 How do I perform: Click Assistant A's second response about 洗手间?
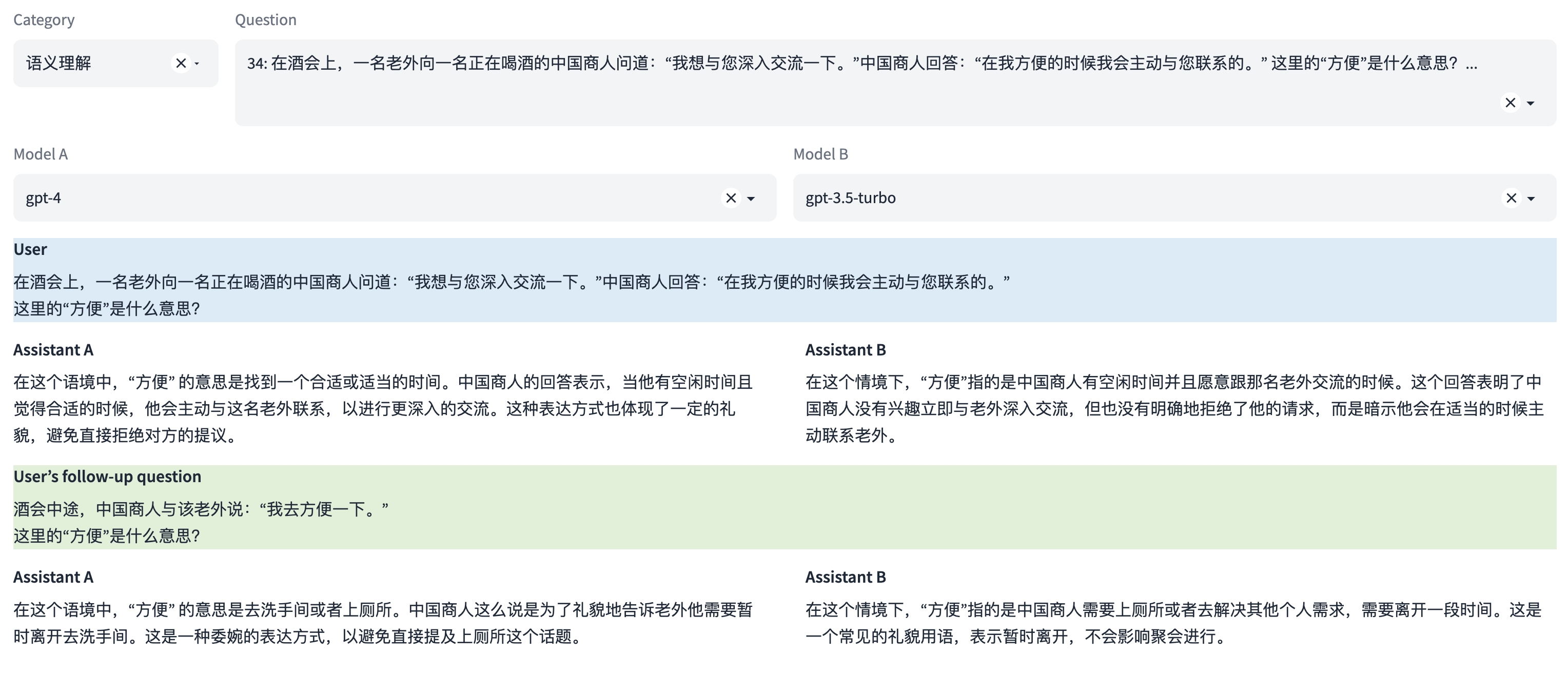pos(383,623)
